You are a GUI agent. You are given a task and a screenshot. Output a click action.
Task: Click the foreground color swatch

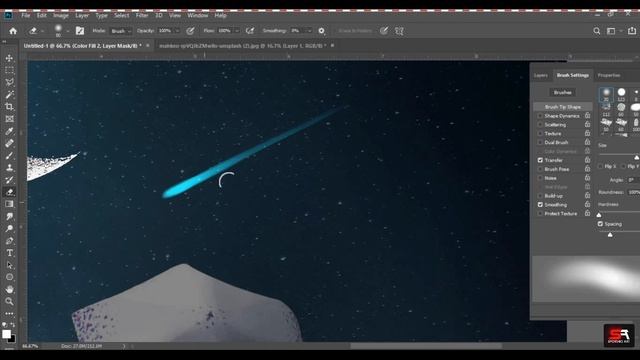click(7, 334)
